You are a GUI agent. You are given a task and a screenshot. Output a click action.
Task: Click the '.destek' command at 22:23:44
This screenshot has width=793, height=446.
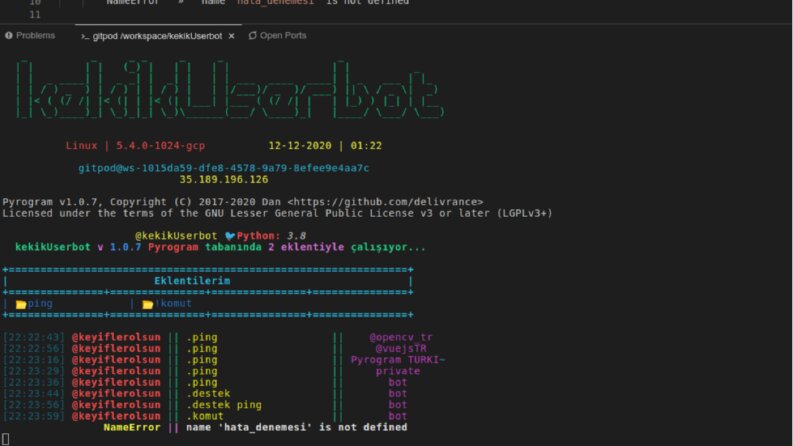(x=208, y=393)
